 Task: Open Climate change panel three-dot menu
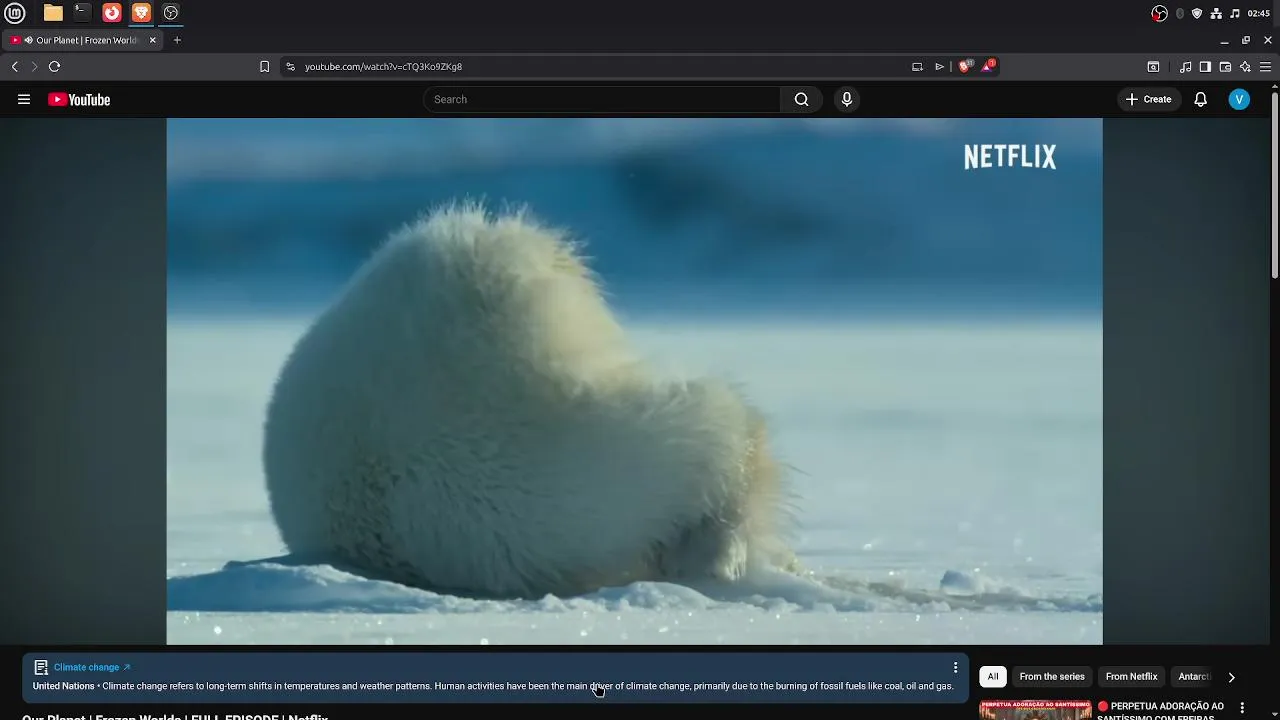pos(955,667)
